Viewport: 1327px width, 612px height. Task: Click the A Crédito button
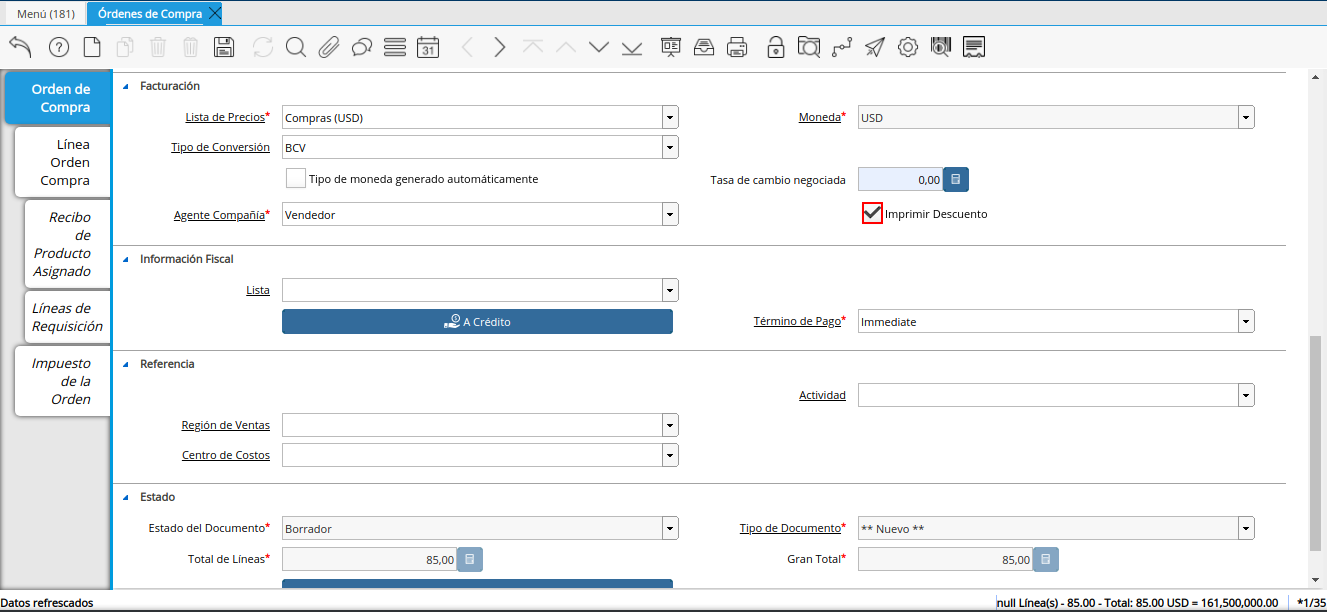coord(477,322)
